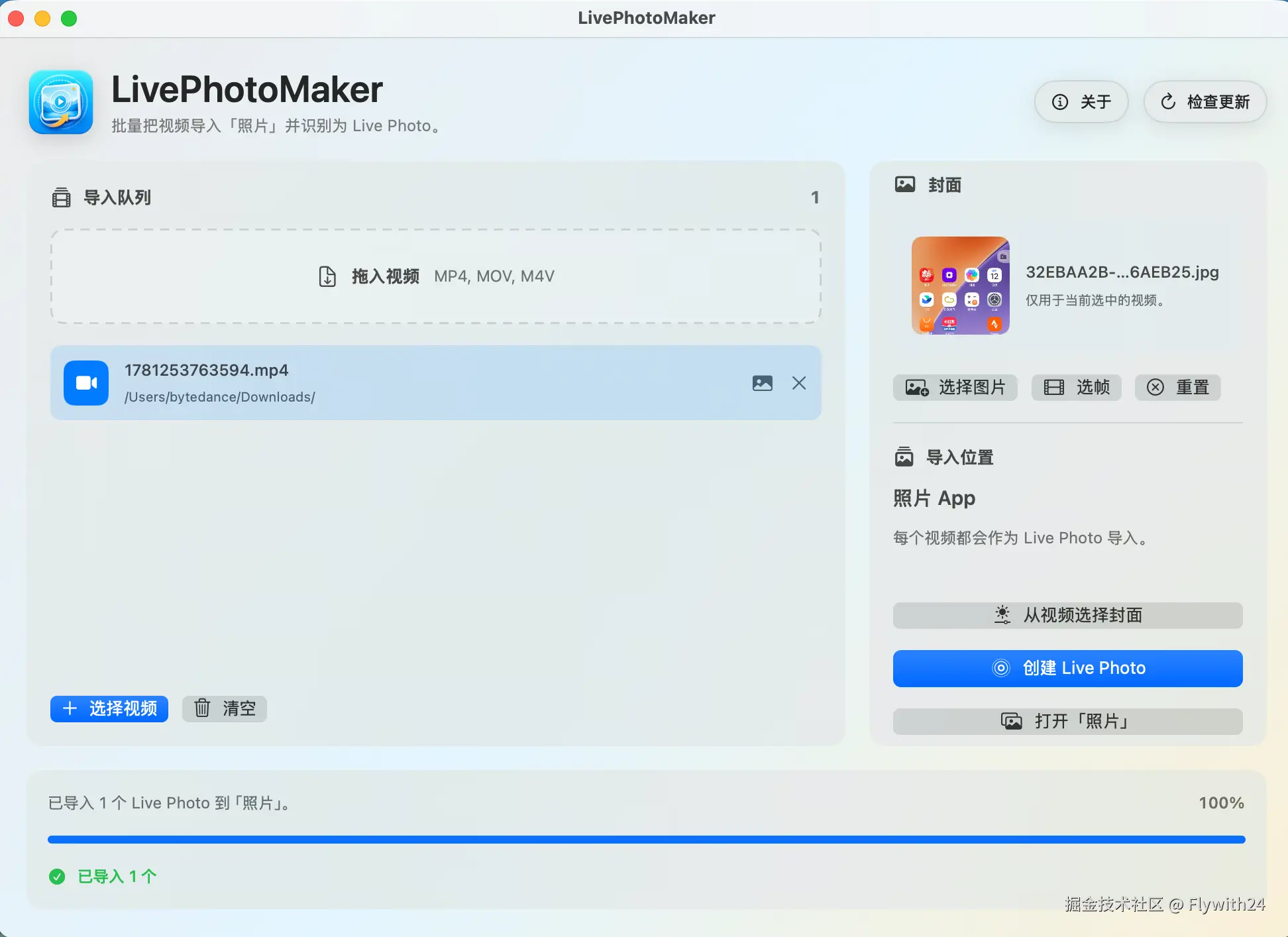The height and width of the screenshot is (937, 1288).
Task: Close the LivePhotoMaker window with red button
Action: 16,19
